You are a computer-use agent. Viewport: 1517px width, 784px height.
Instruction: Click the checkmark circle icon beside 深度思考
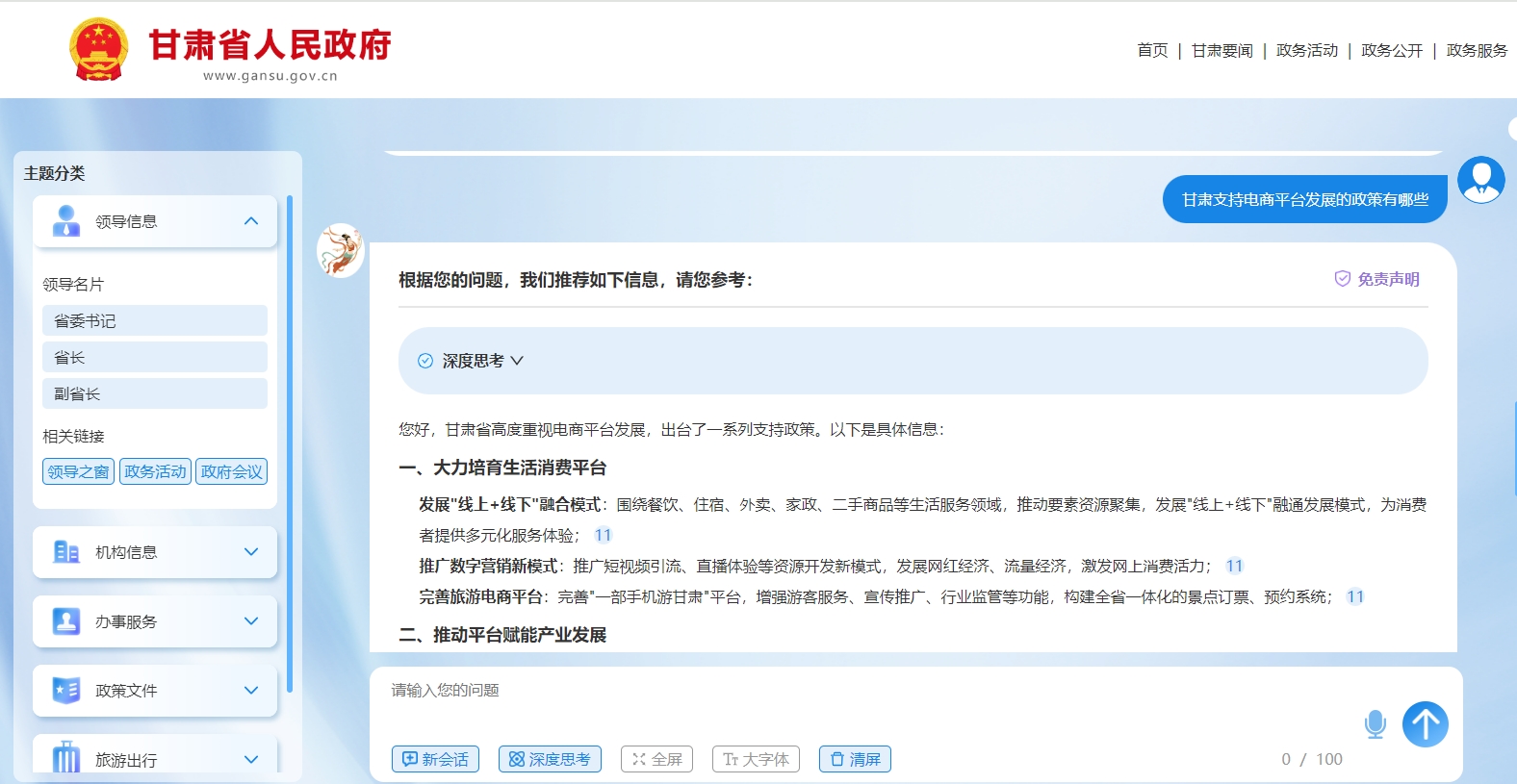[425, 361]
